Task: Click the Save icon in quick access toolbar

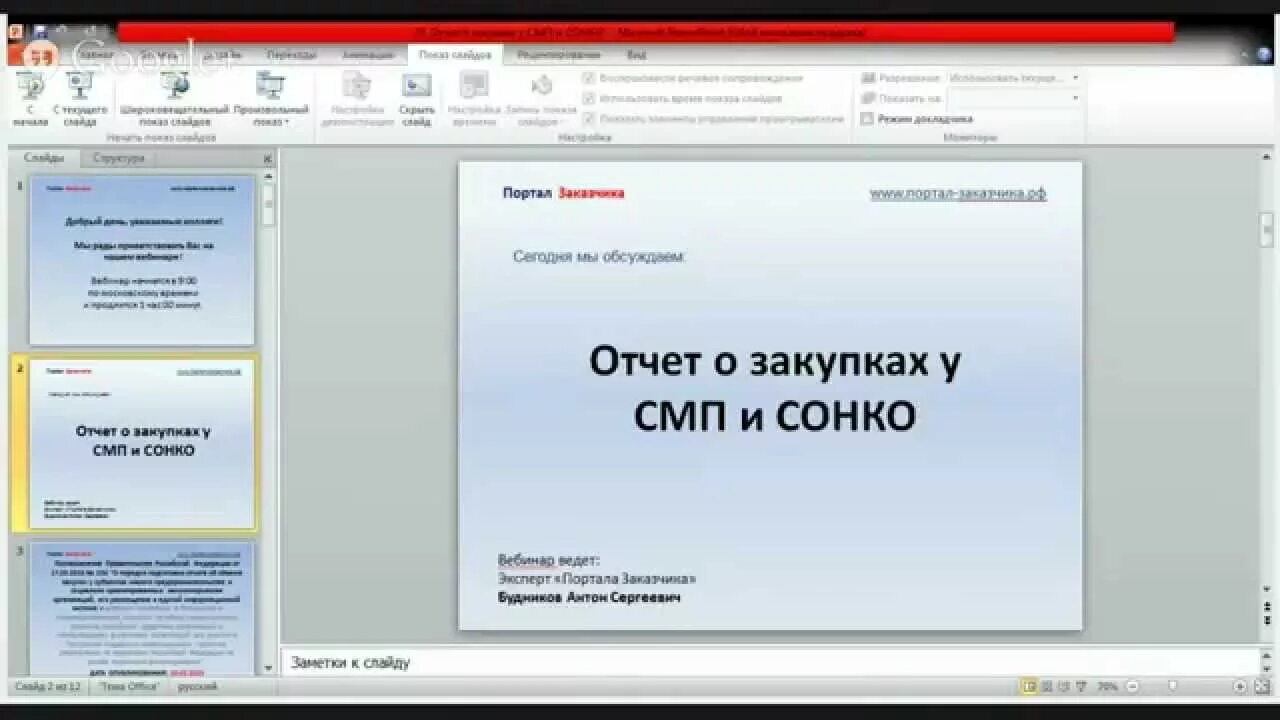Action: [x=41, y=32]
